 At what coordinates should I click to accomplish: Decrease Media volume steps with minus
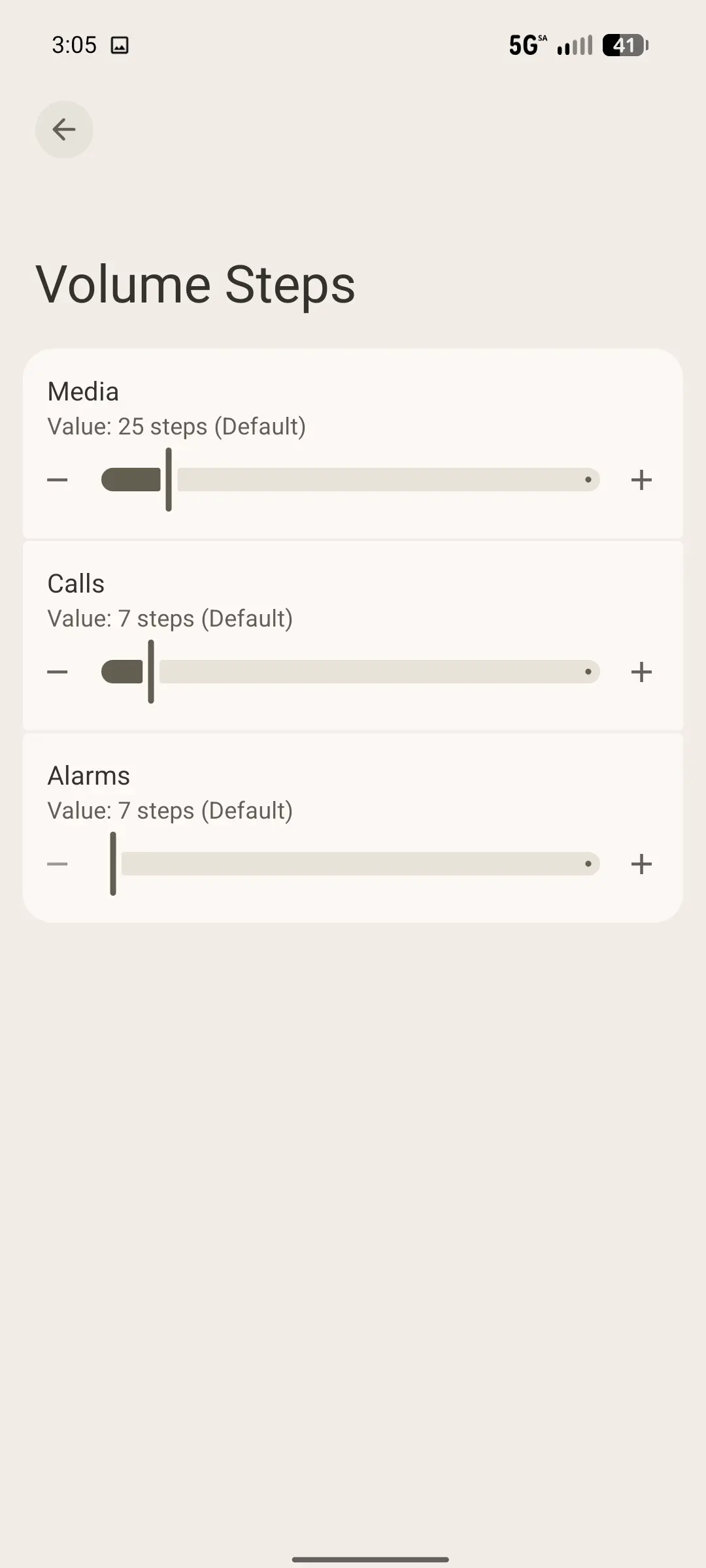58,480
